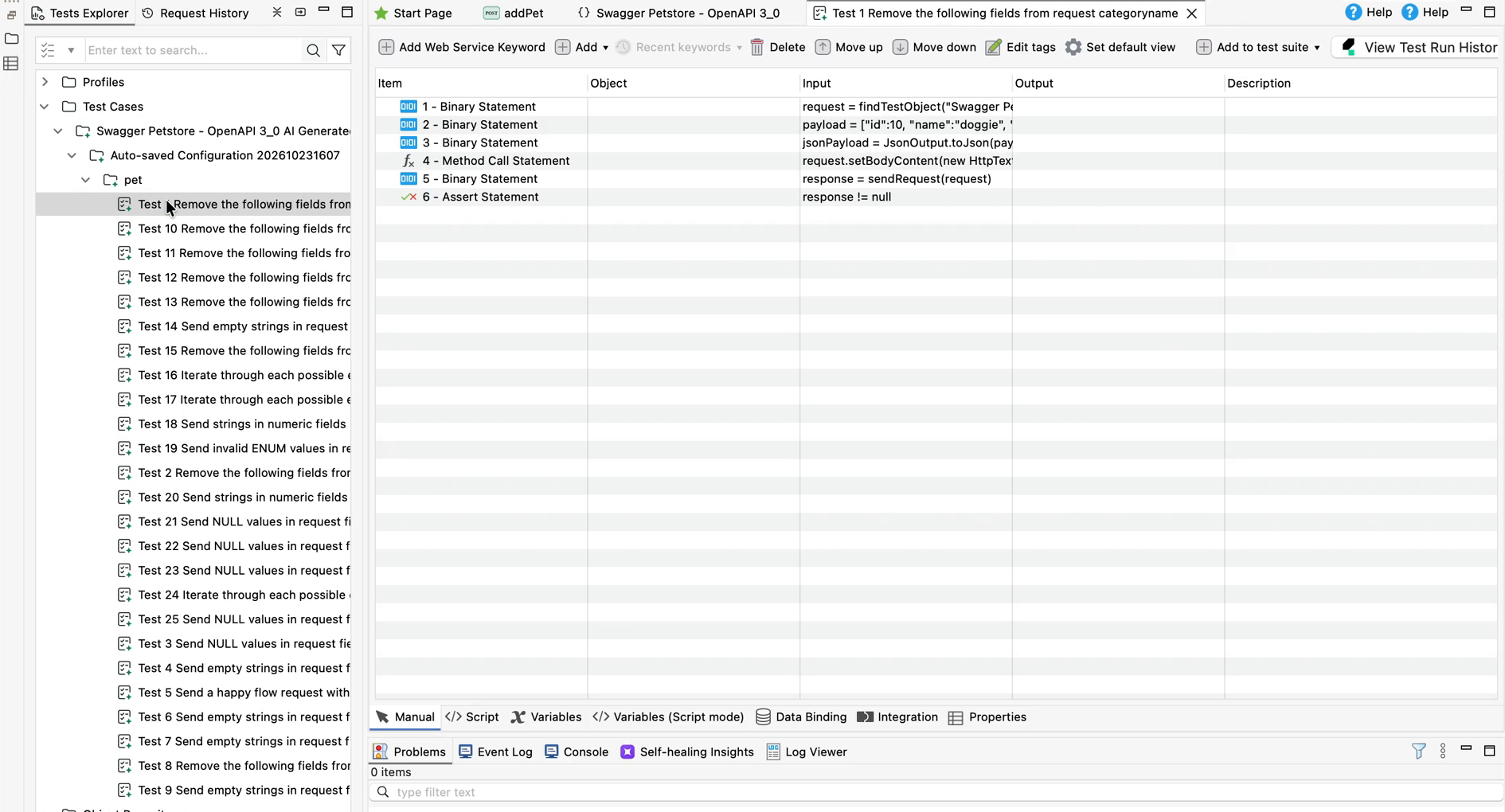The height and width of the screenshot is (812, 1505).
Task: Expand the Profiles folder
Action: click(x=45, y=82)
